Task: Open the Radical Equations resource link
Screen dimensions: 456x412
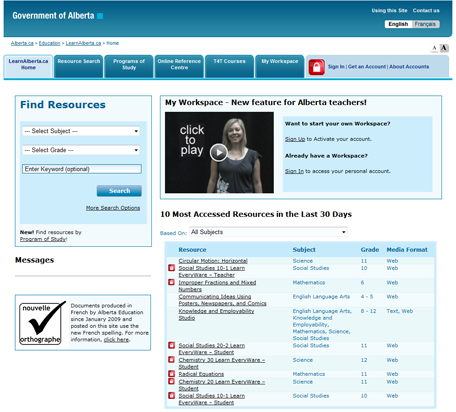Action: pos(201,374)
